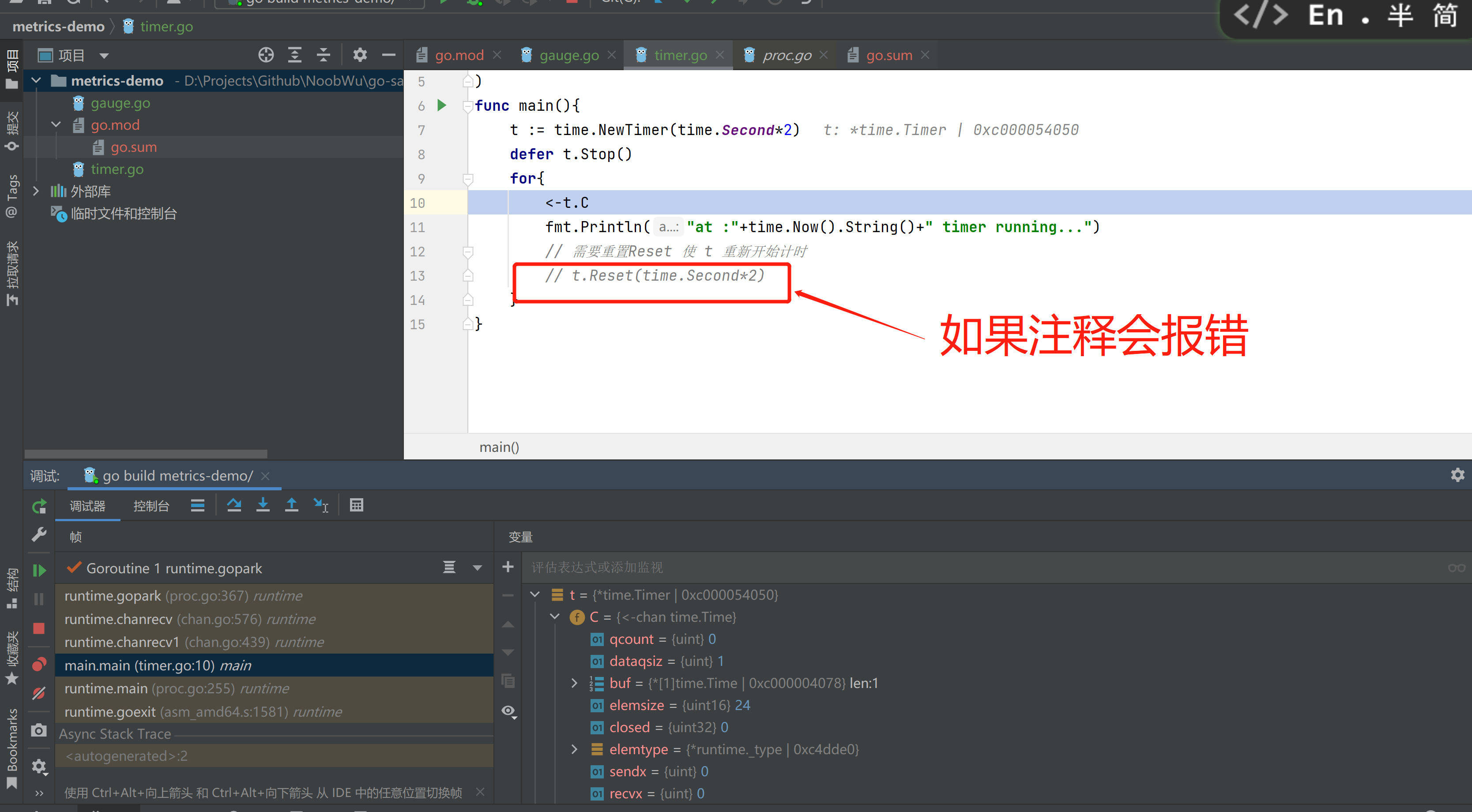This screenshot has width=1472, height=812.
Task: Open goroutine frames filter icon
Action: pyautogui.click(x=449, y=568)
